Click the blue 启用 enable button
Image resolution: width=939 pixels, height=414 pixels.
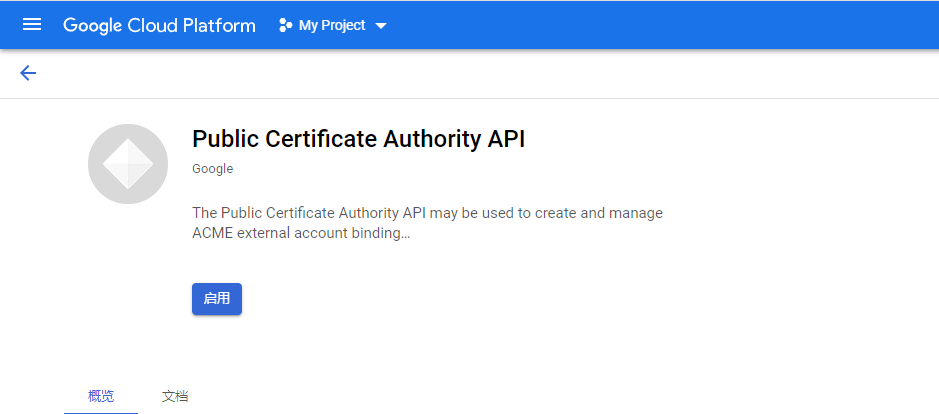pyautogui.click(x=217, y=298)
